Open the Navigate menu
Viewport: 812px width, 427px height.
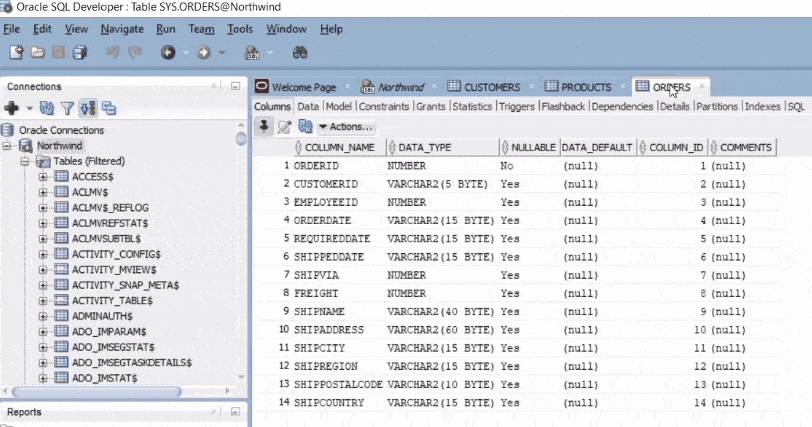122,29
